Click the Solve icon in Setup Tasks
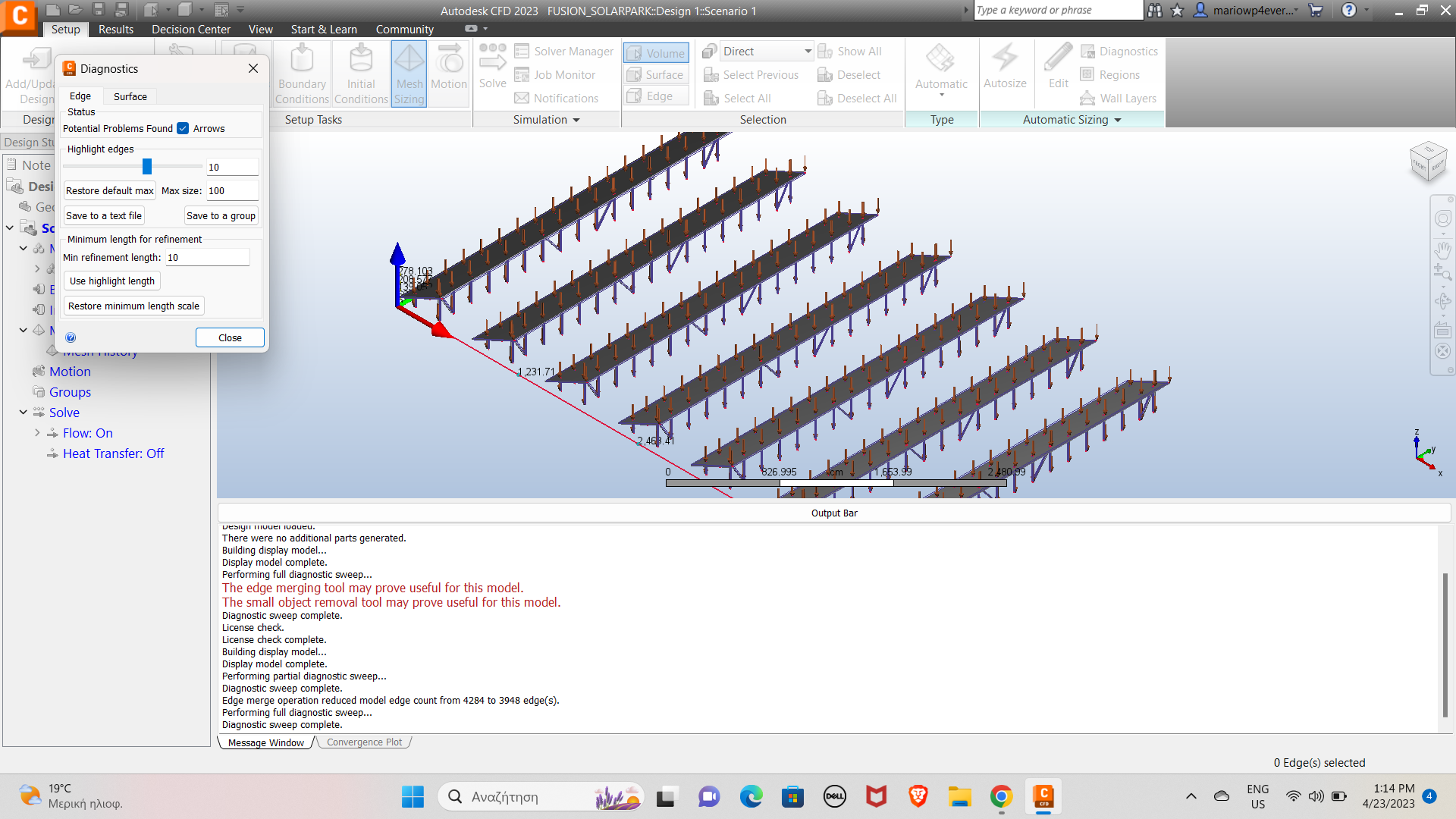The image size is (1456, 819). [492, 68]
